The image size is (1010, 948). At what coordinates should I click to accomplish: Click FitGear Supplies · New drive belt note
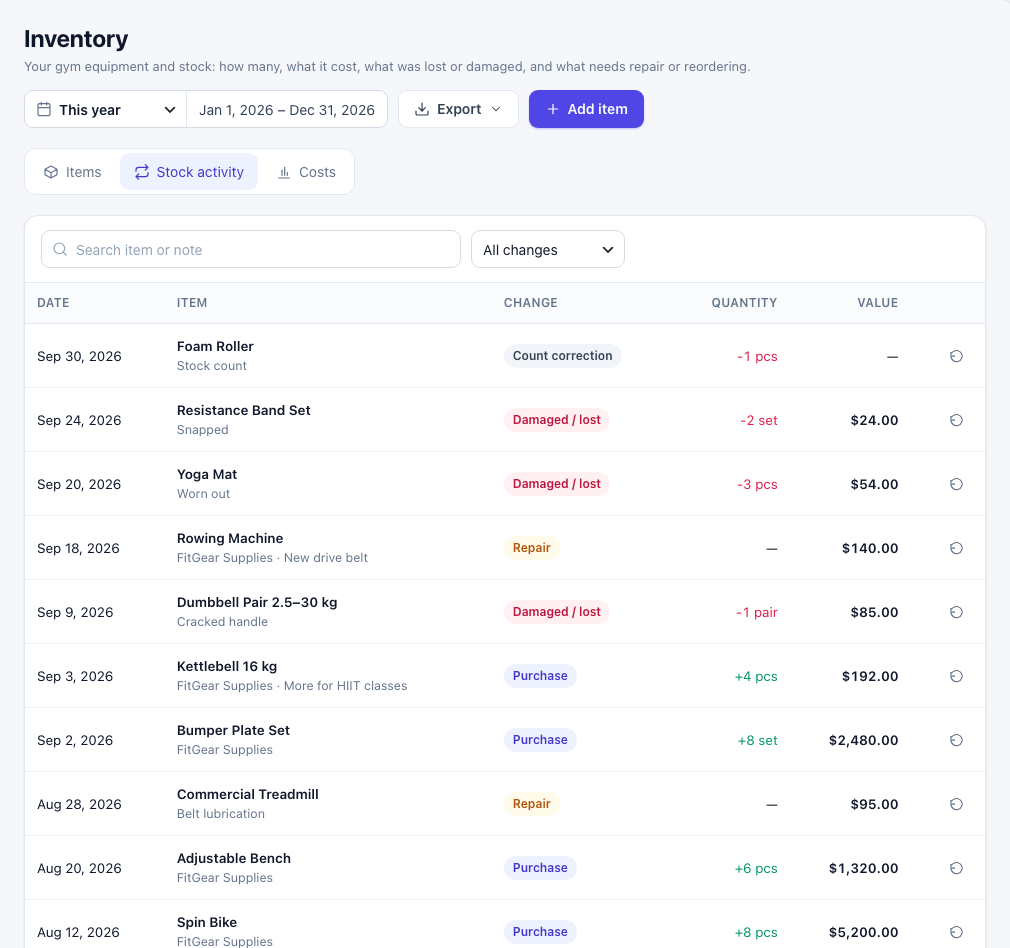(x=272, y=558)
